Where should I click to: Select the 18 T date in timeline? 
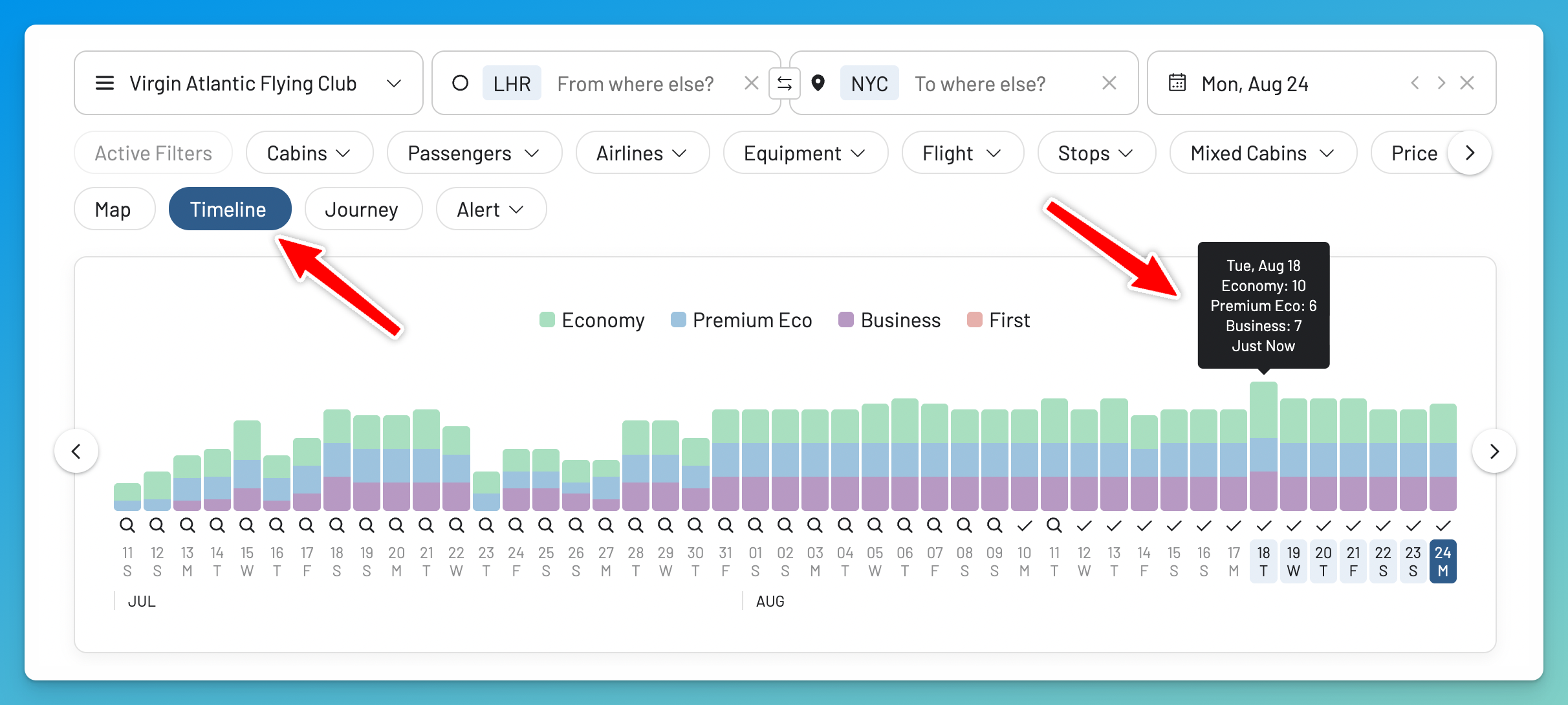(x=1264, y=561)
